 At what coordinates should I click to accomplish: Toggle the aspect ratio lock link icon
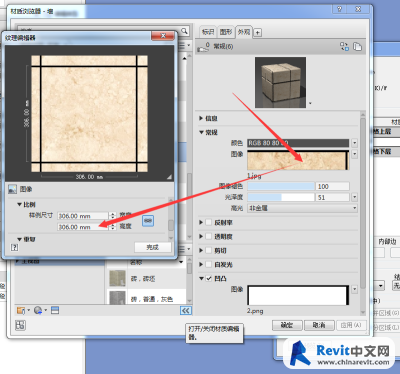pyautogui.click(x=148, y=221)
